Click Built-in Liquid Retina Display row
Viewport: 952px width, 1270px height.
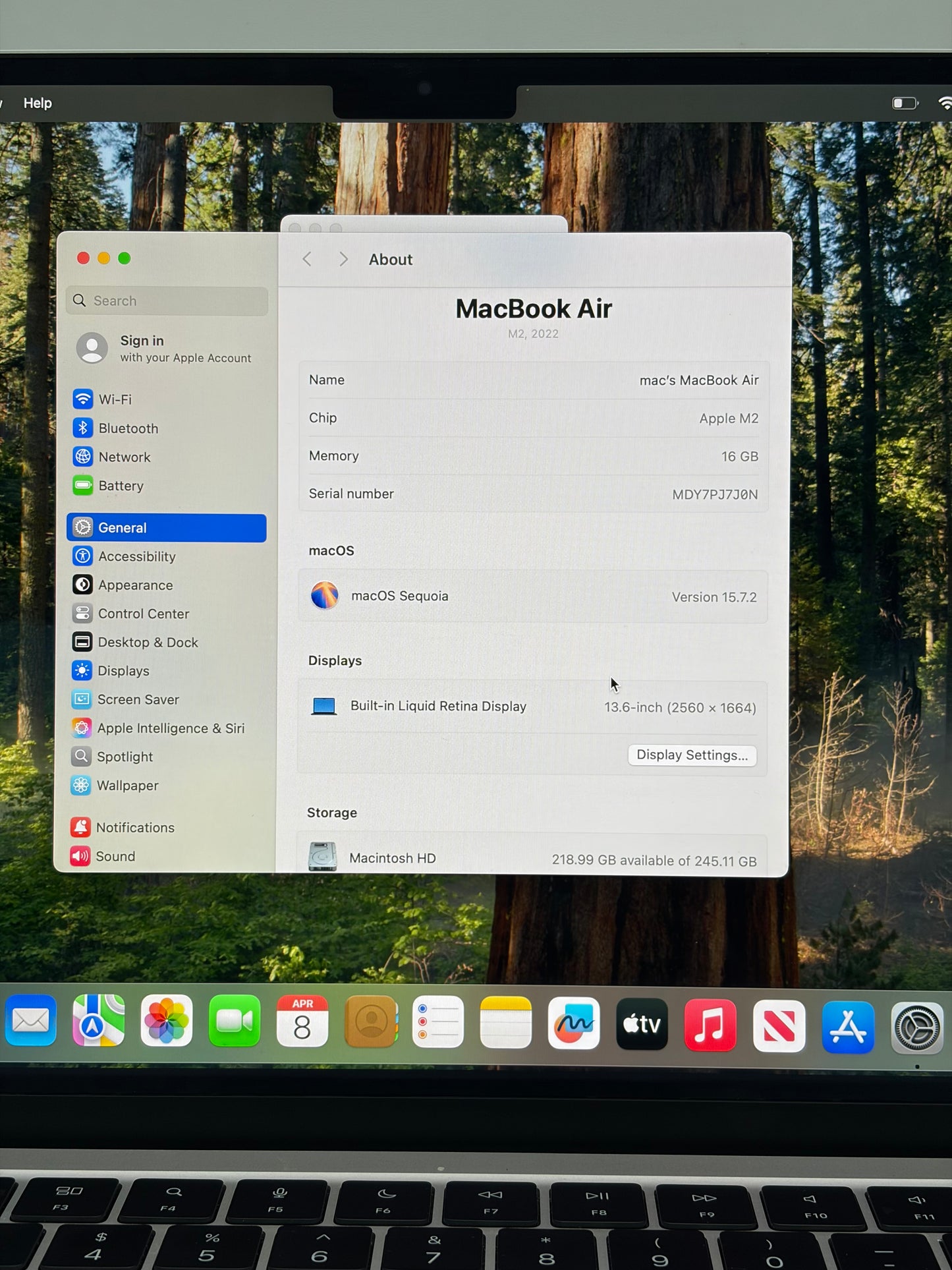coord(533,707)
